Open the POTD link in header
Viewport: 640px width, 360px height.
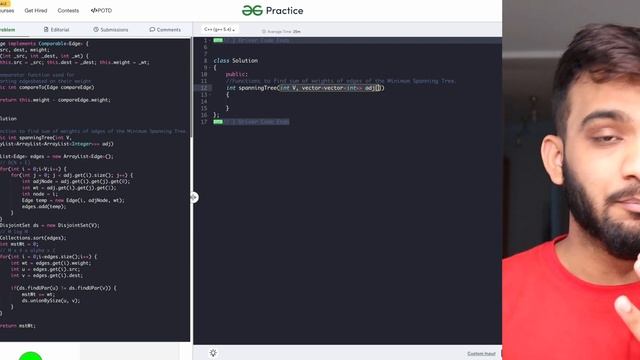(101, 11)
